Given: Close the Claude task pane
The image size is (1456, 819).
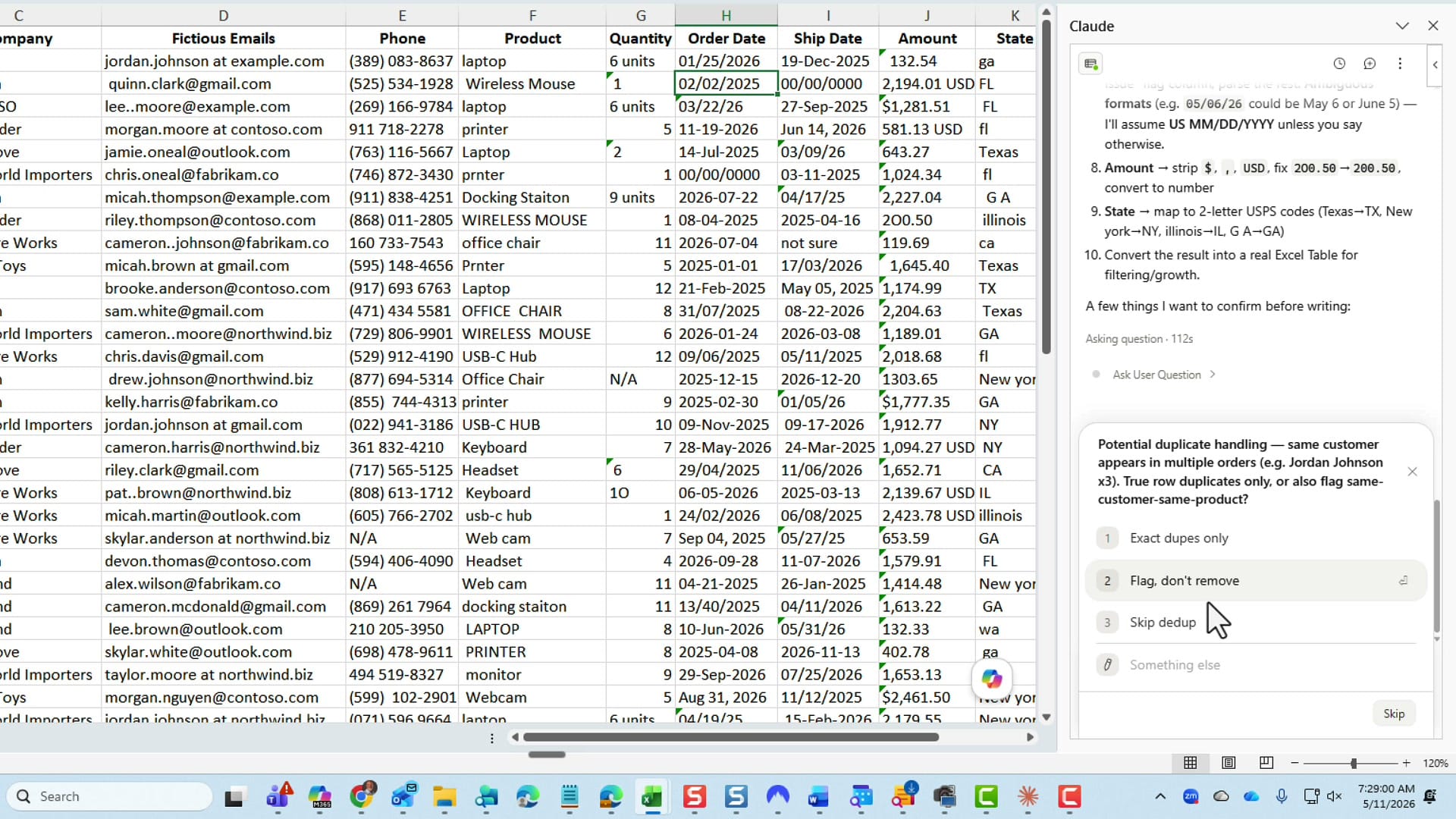Looking at the screenshot, I should click(x=1433, y=26).
